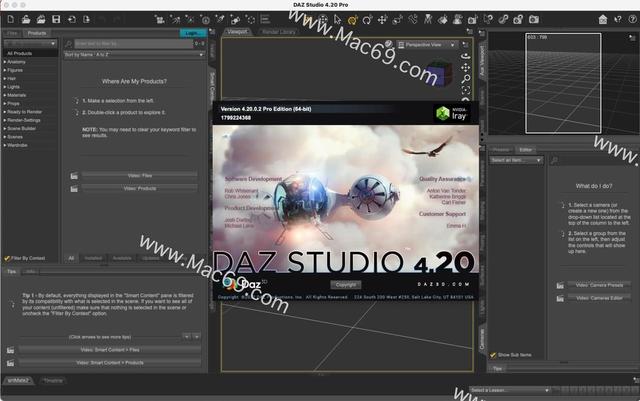The width and height of the screenshot is (640, 401).
Task: Click the Presets tab in Cameras pane
Action: tap(501, 150)
